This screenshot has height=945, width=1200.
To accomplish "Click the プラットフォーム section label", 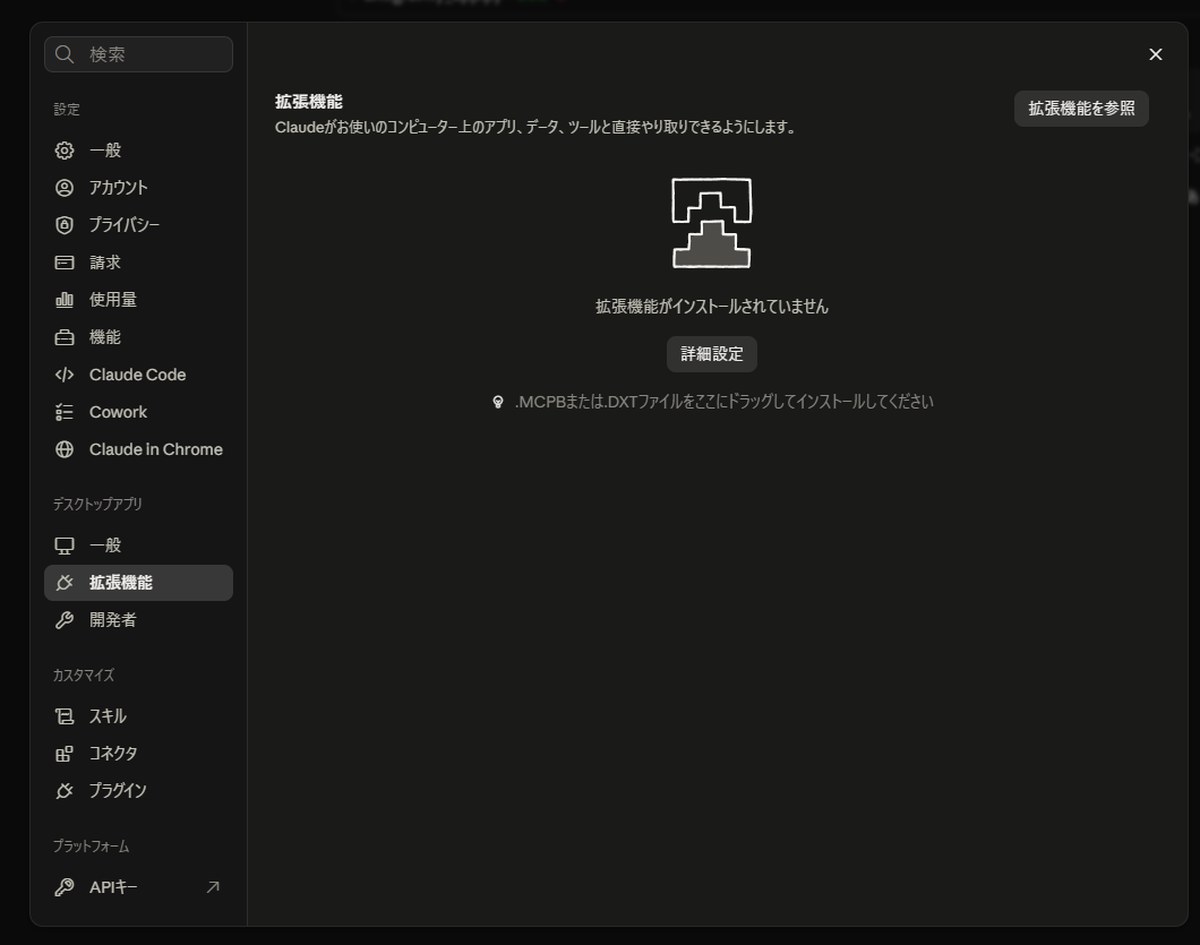I will [91, 846].
